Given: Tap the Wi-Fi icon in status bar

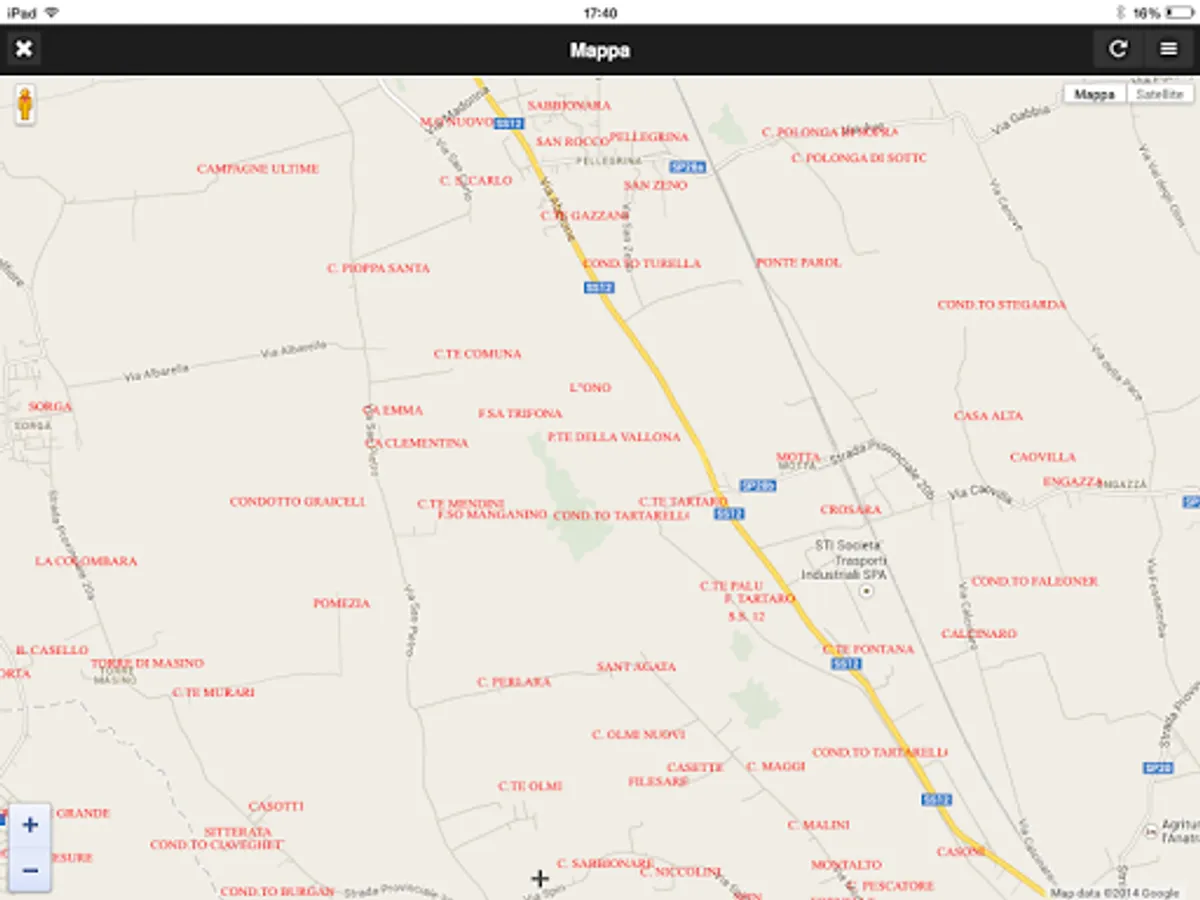Looking at the screenshot, I should [x=52, y=13].
